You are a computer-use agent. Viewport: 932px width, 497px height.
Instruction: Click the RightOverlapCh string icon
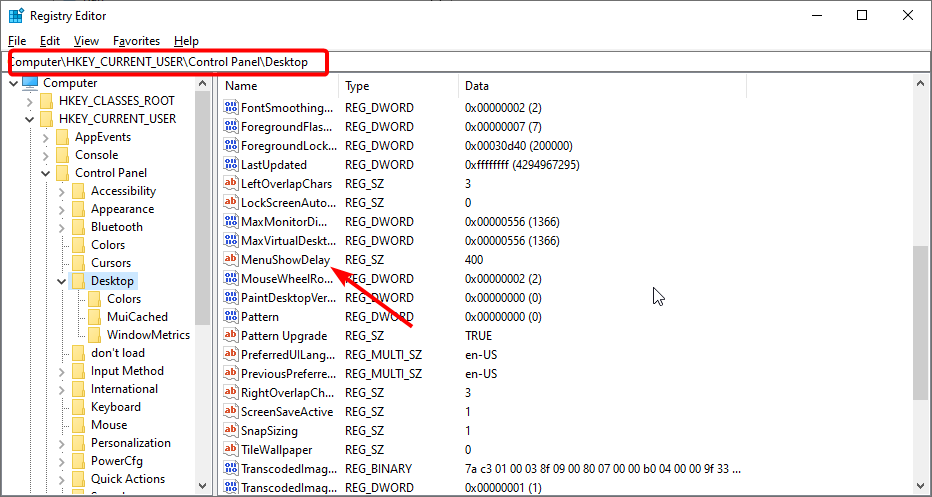point(231,393)
